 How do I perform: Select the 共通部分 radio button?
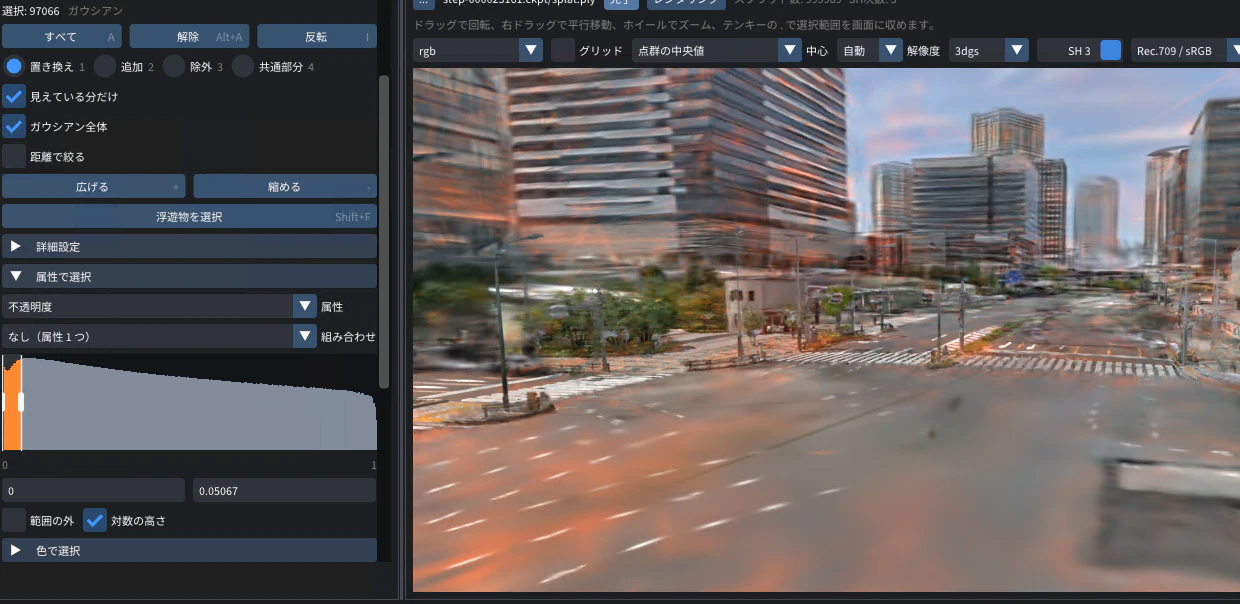(x=243, y=67)
